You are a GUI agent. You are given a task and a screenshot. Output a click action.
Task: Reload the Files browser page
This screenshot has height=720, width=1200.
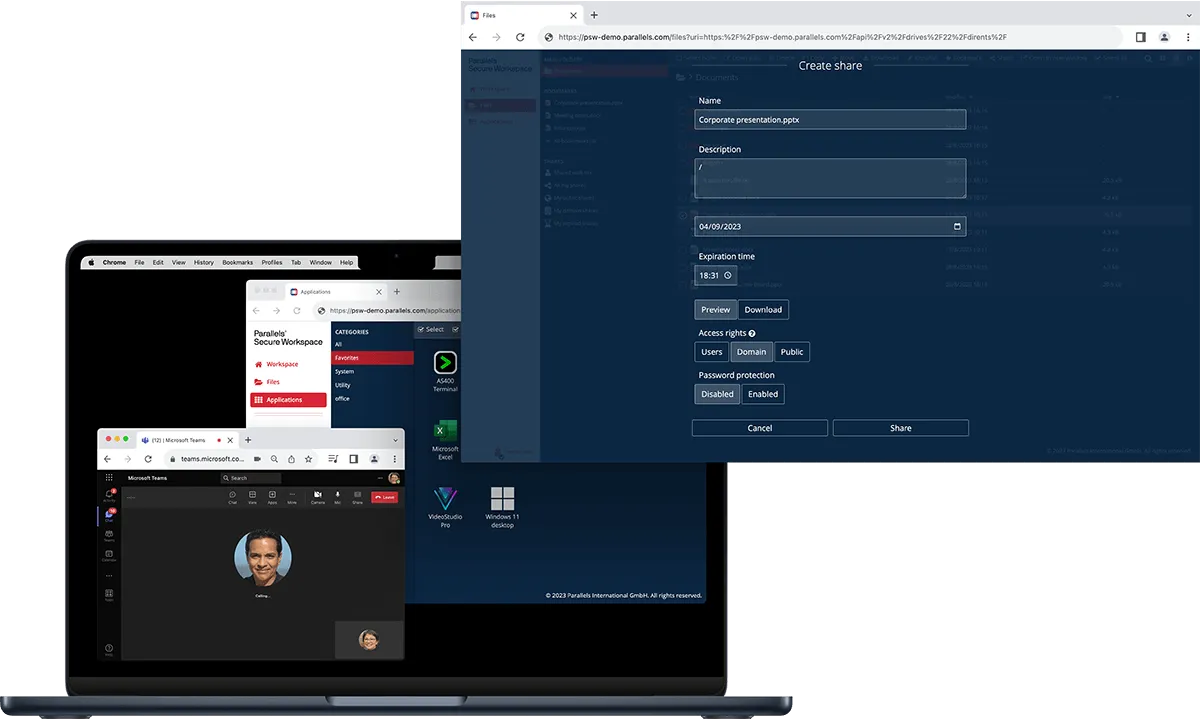tap(520, 37)
